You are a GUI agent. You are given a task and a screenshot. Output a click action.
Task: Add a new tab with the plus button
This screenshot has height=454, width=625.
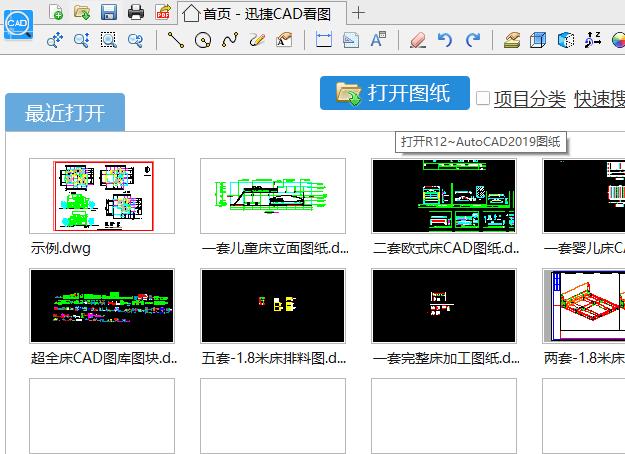pos(358,13)
